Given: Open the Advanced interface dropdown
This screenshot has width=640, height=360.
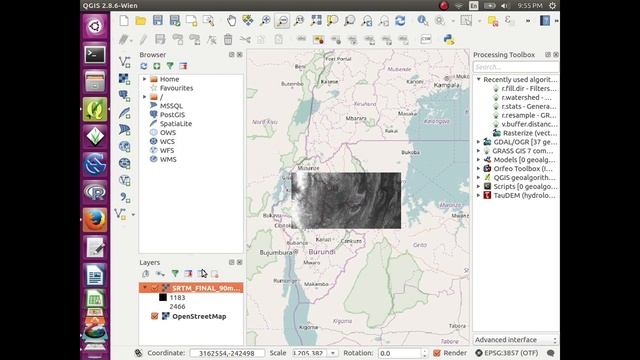Looking at the screenshot, I should (x=516, y=340).
